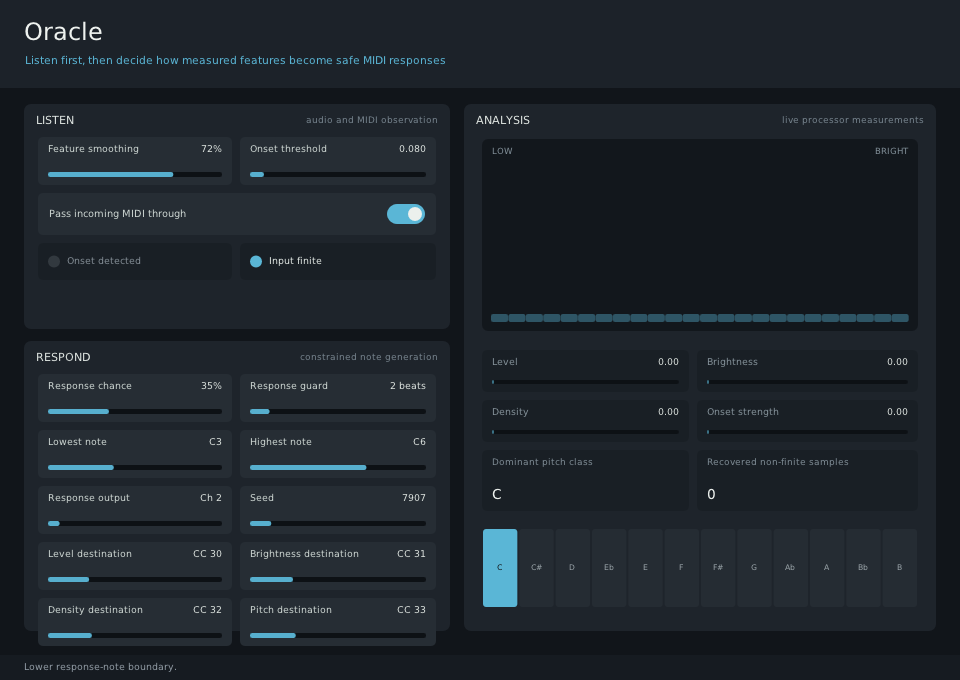960x680 pixels.
Task: Click the 35% Response chance value
Action: click(211, 386)
